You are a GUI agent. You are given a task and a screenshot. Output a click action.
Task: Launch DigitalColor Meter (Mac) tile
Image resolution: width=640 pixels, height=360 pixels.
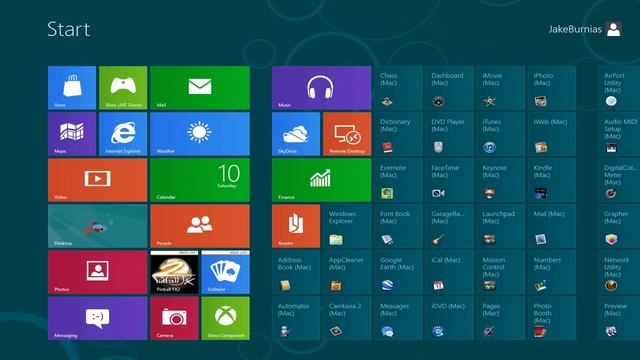point(620,180)
